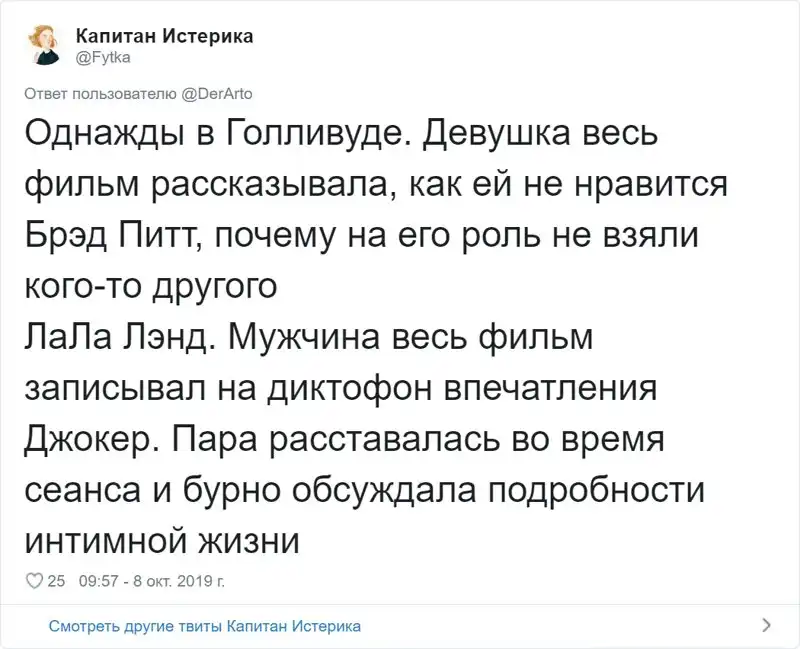Screen dimensions: 800x649
Task: Click the 'Однажды в Голливуде' text
Action: (210, 136)
